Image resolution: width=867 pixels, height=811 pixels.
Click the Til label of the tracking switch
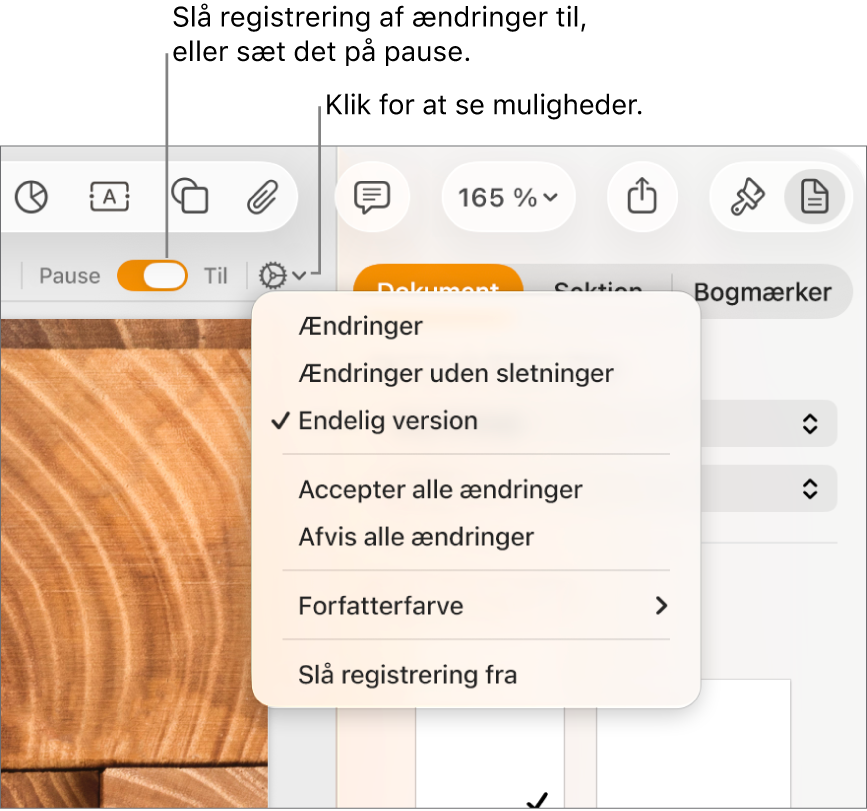[216, 275]
